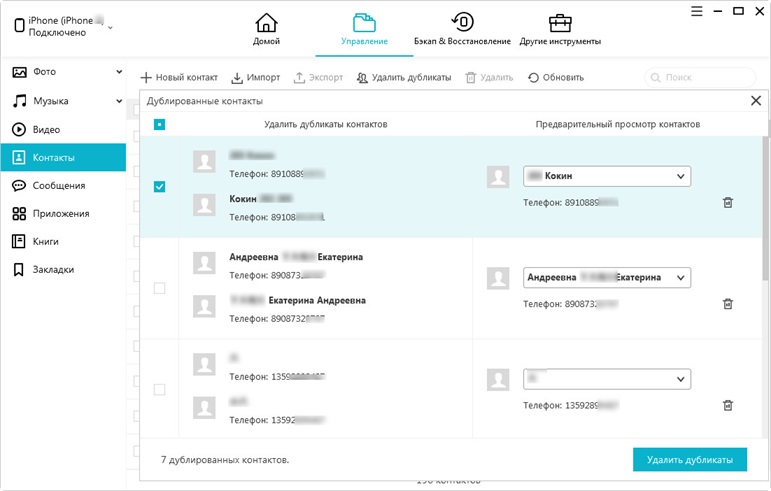
Task: Click the Другие инструменты toolbox icon
Action: (560, 23)
